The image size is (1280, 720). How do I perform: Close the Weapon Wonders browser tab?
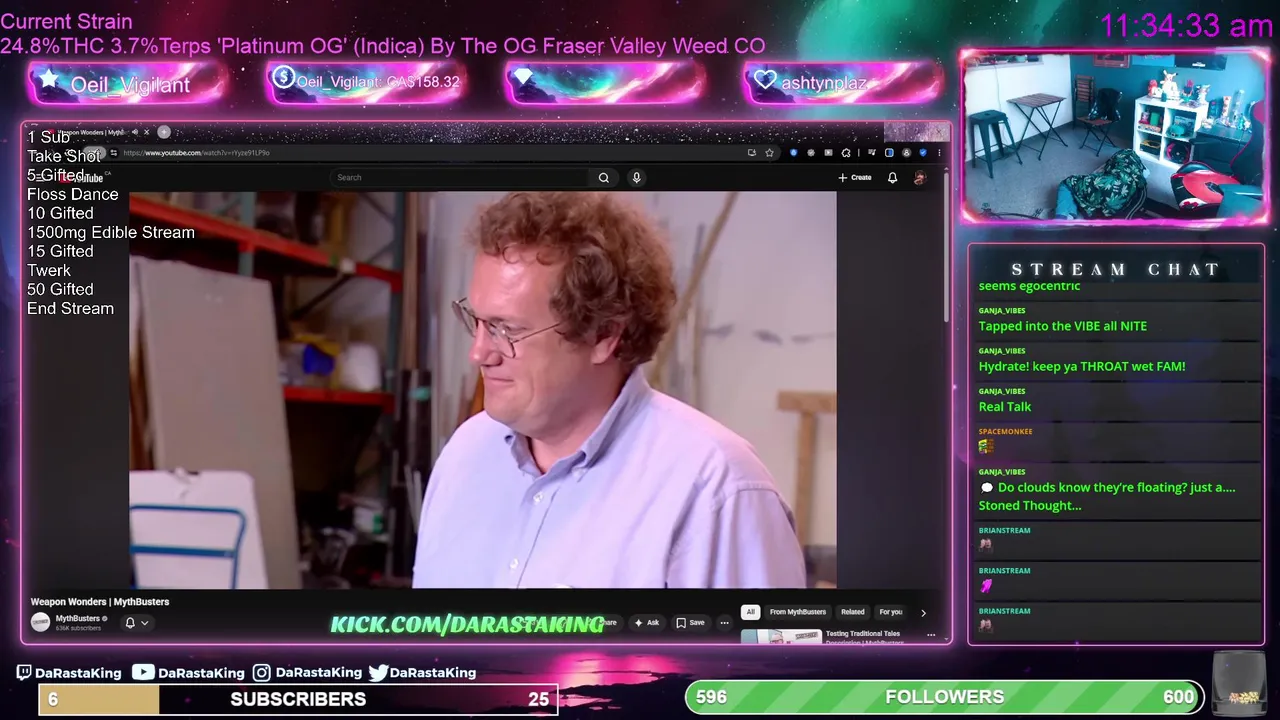tap(146, 132)
